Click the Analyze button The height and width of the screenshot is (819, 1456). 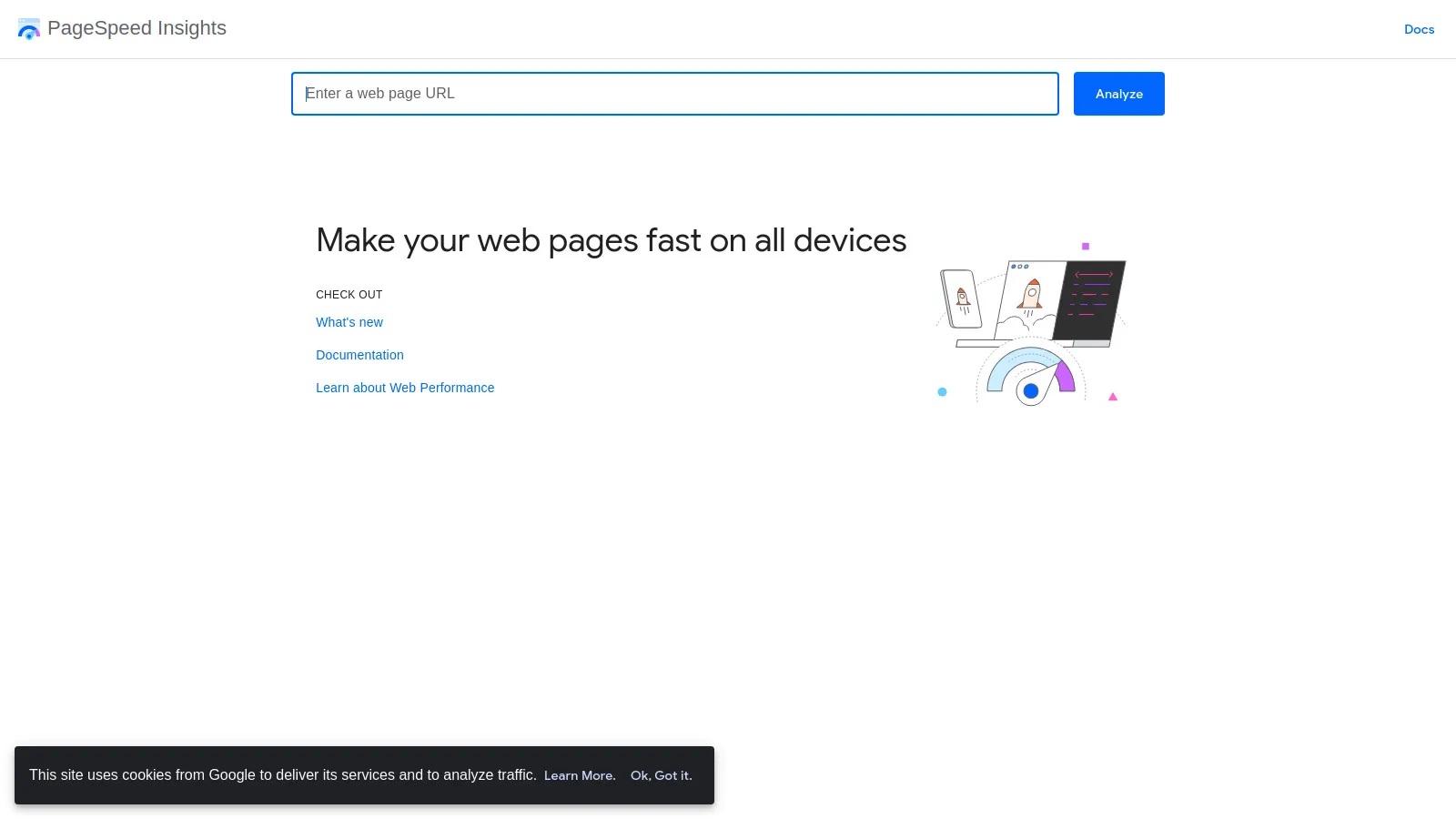(x=1118, y=93)
